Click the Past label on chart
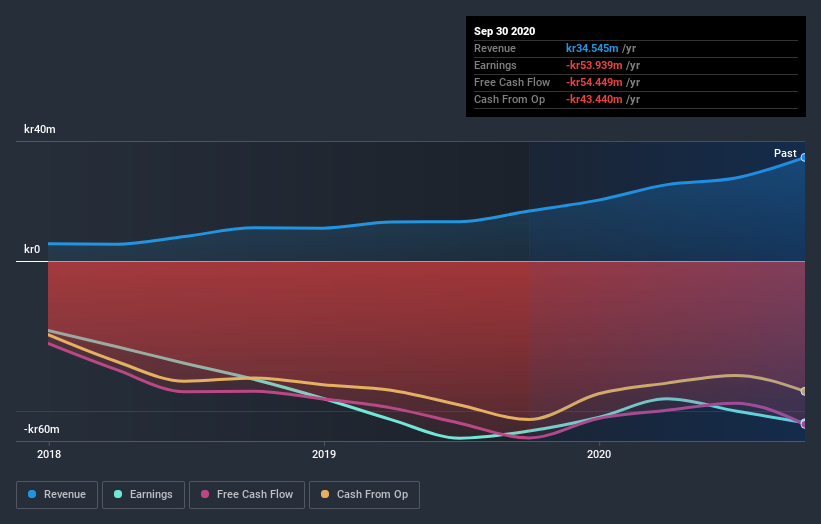Image resolution: width=821 pixels, height=524 pixels. pos(785,153)
